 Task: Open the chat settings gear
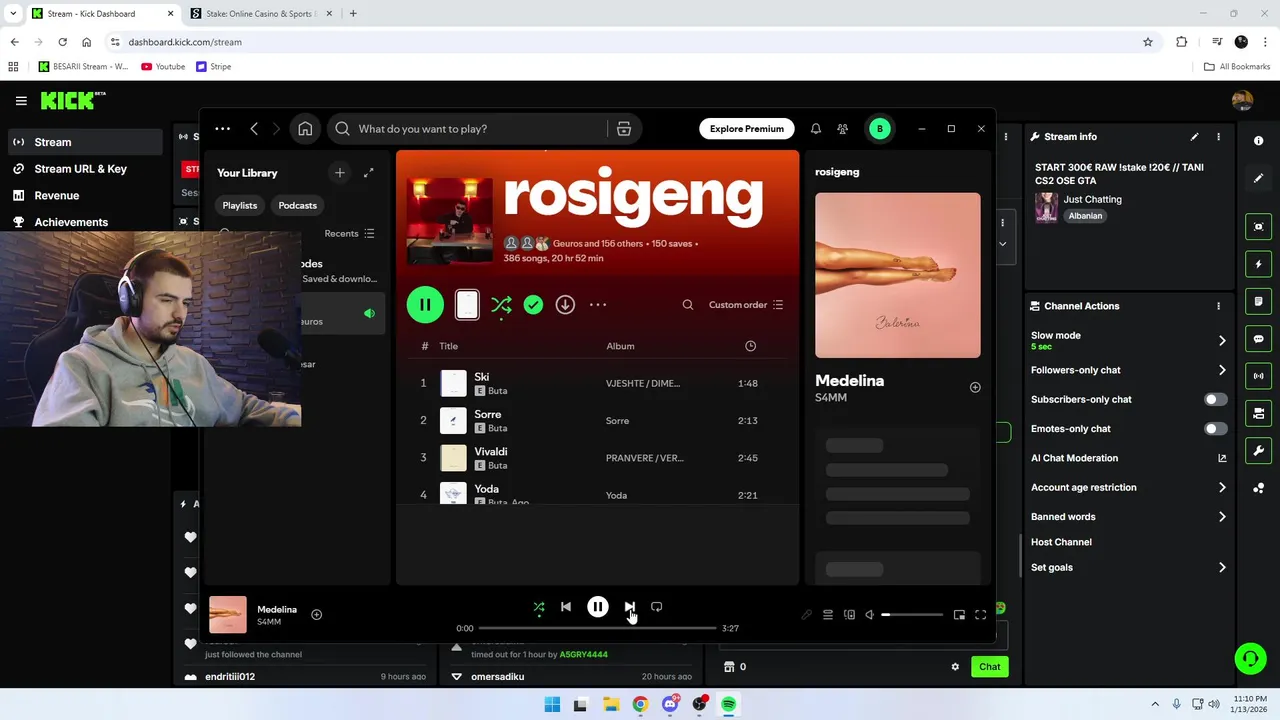[955, 667]
